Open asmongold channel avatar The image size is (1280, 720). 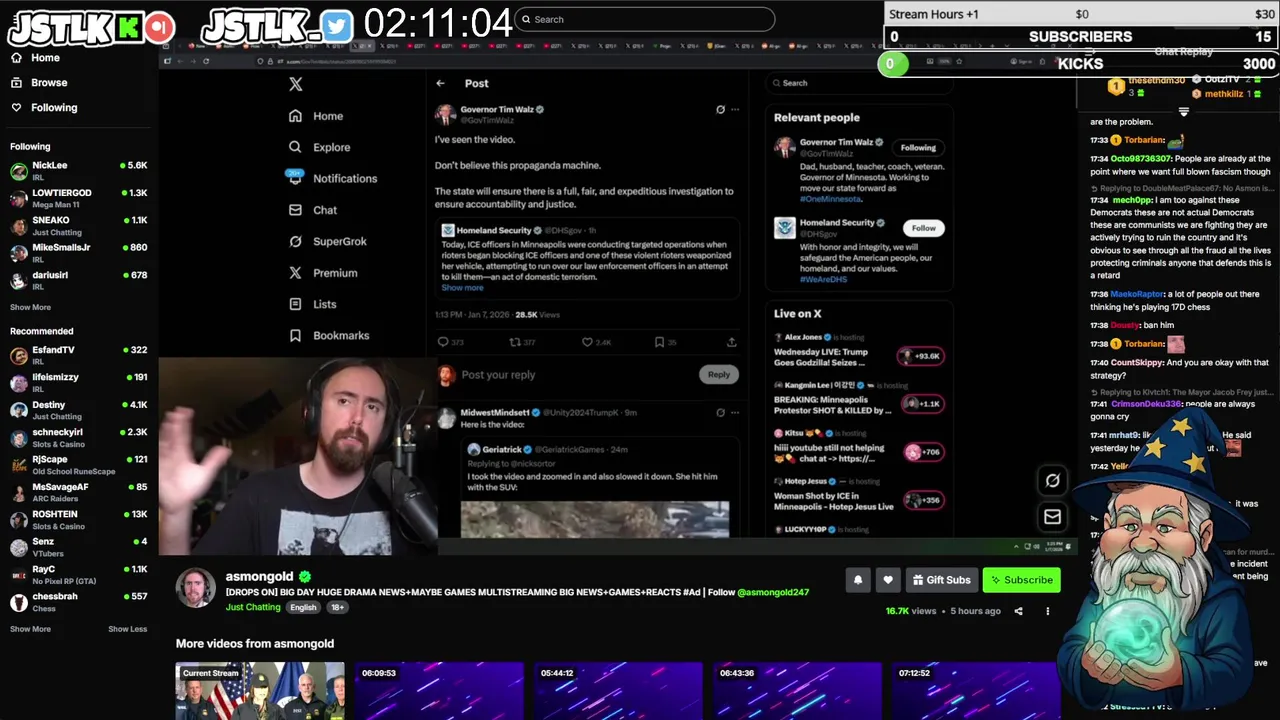196,588
